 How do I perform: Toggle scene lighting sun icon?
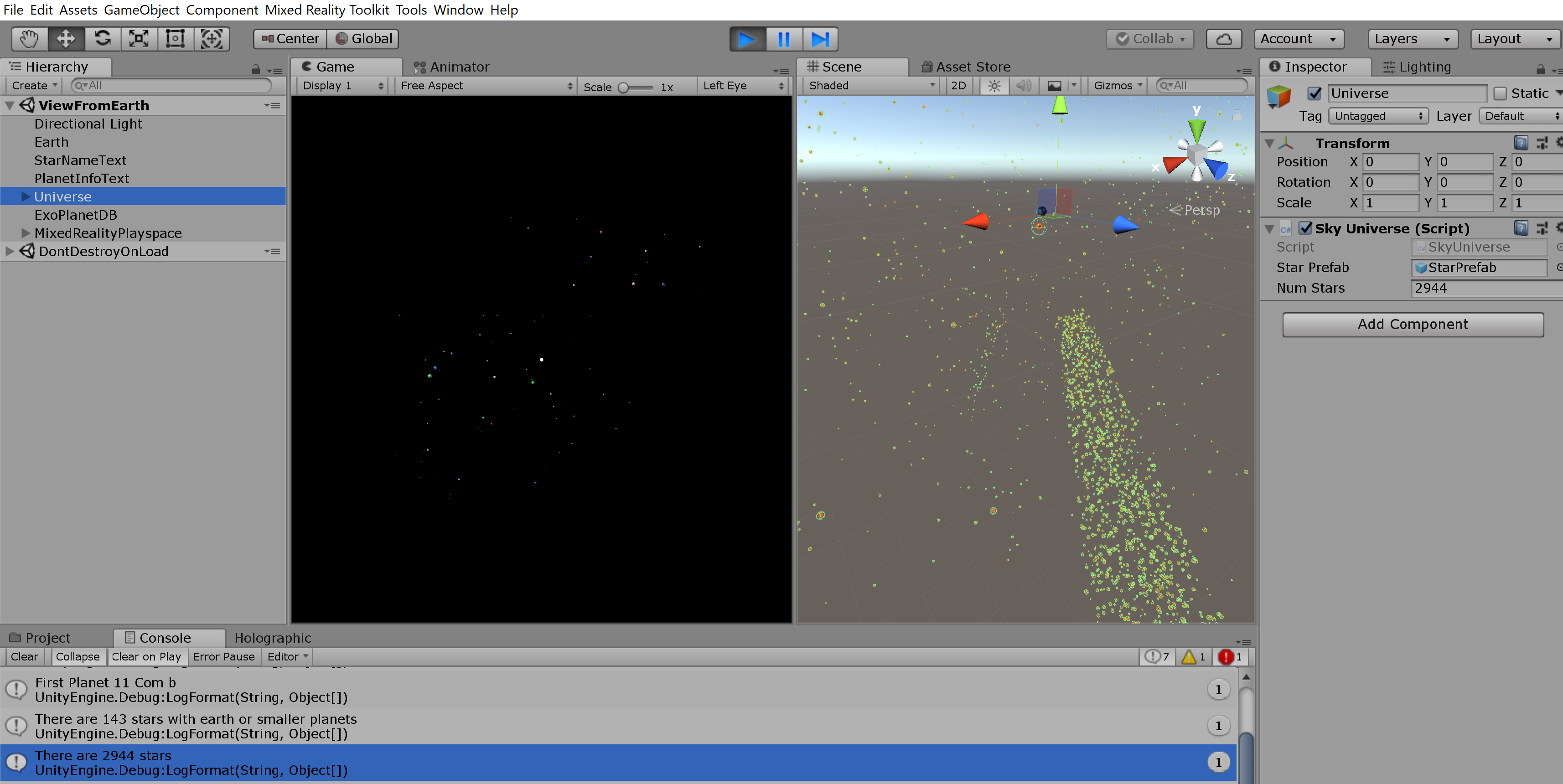point(994,86)
